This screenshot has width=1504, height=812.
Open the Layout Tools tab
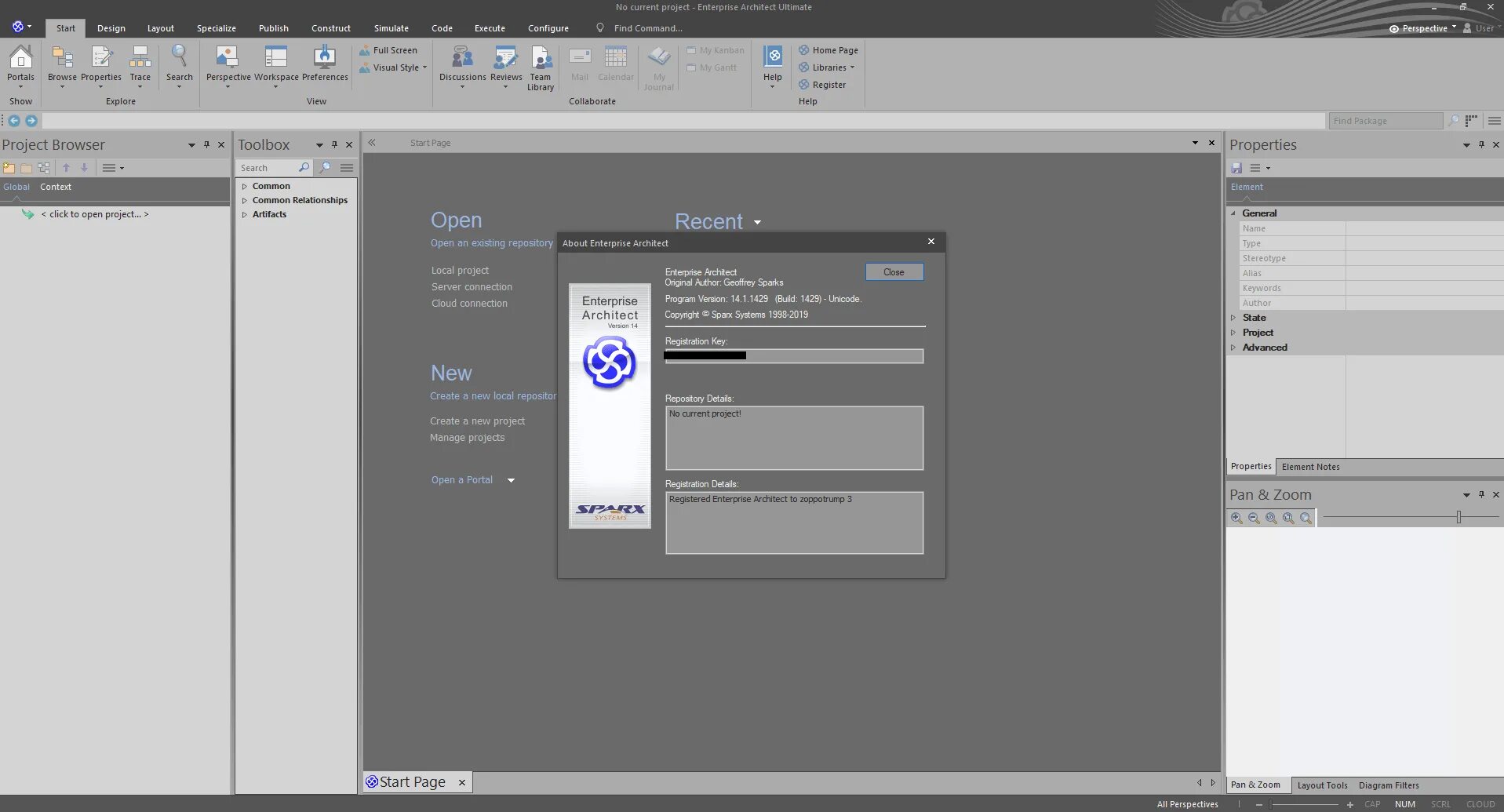click(1322, 785)
